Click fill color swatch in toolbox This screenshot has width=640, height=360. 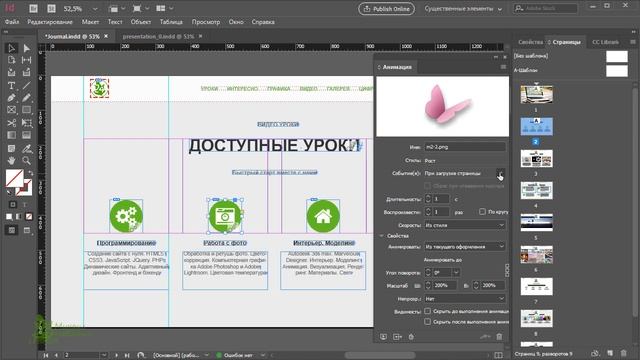coord(14,178)
